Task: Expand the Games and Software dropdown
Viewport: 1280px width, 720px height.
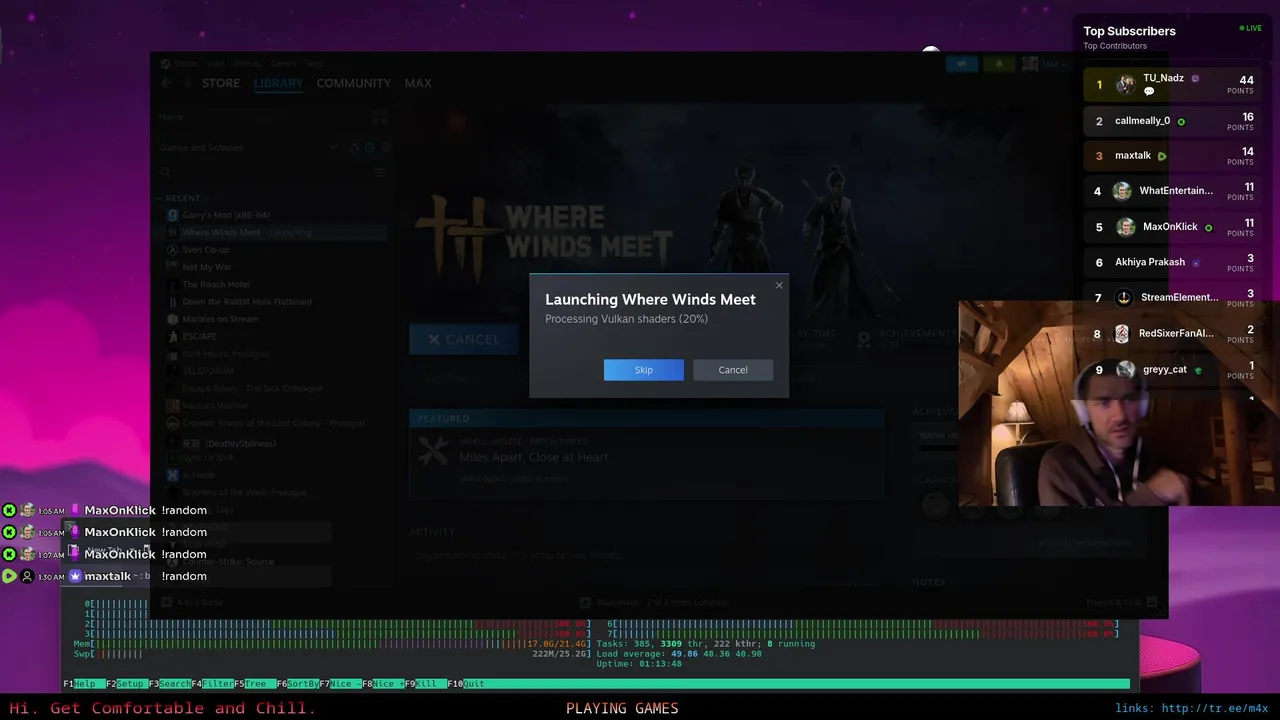Action: pyautogui.click(x=333, y=147)
